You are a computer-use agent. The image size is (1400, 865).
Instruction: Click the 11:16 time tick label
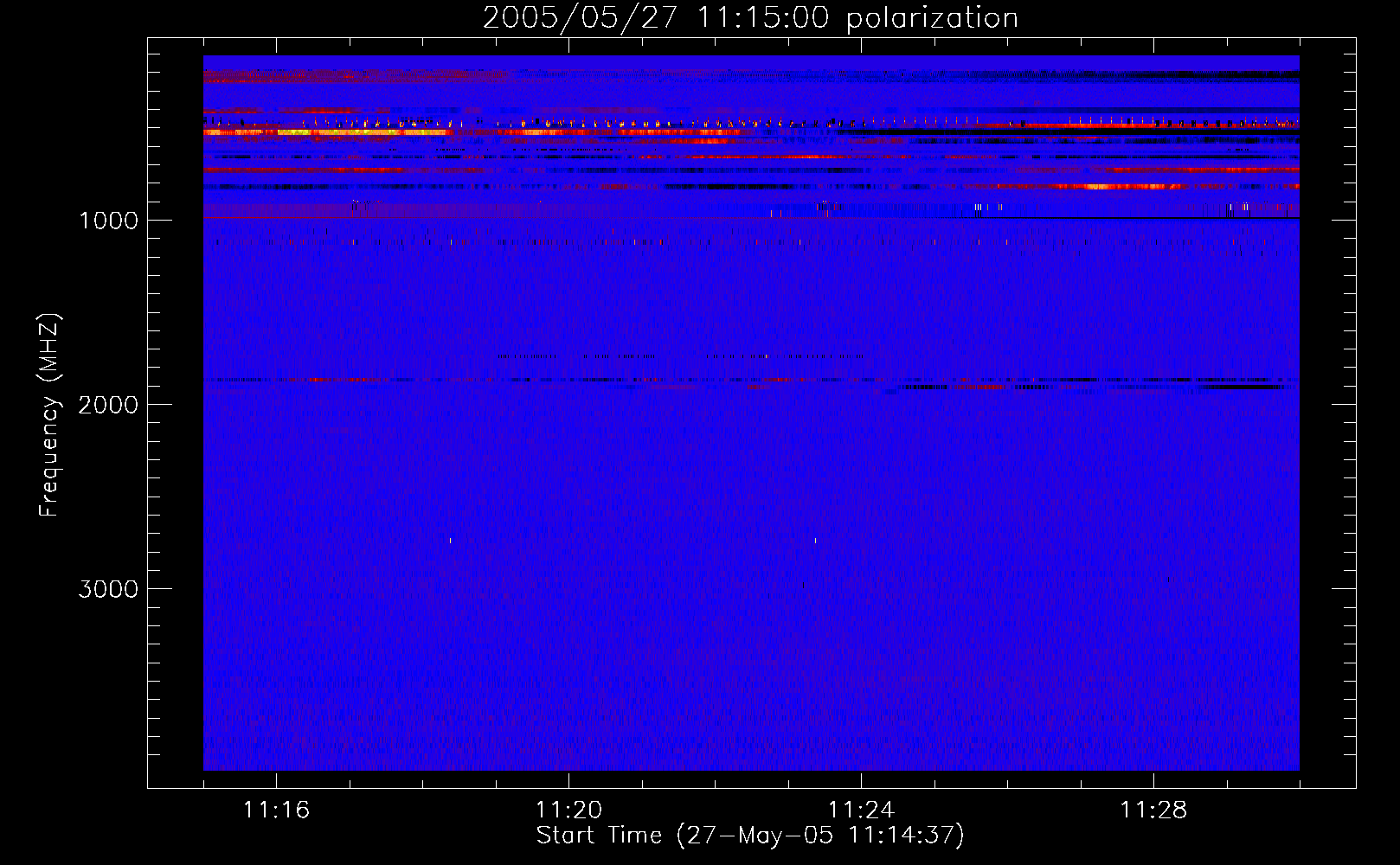(277, 811)
